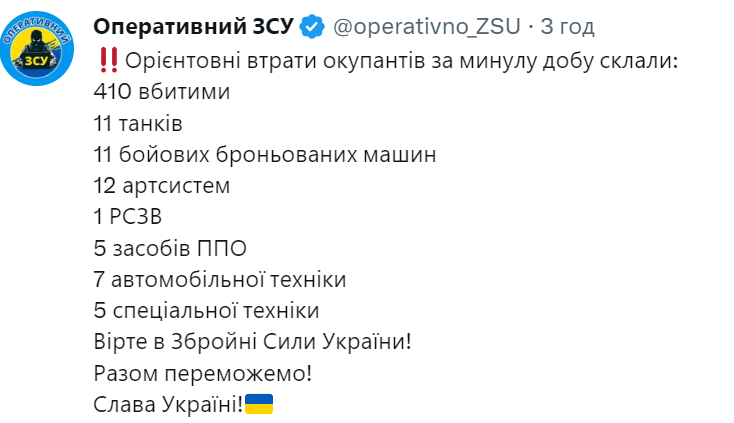Click the Ukrainian flag emoji
734x423 pixels.
tap(259, 404)
